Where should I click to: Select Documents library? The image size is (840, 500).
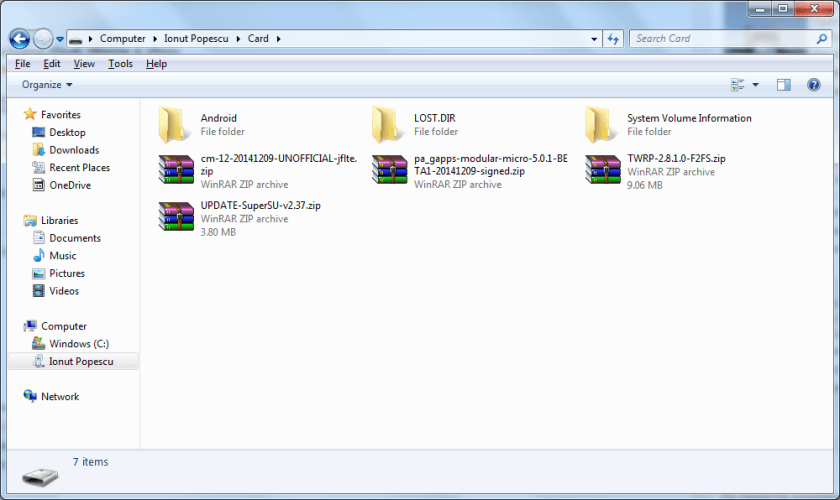pos(75,238)
